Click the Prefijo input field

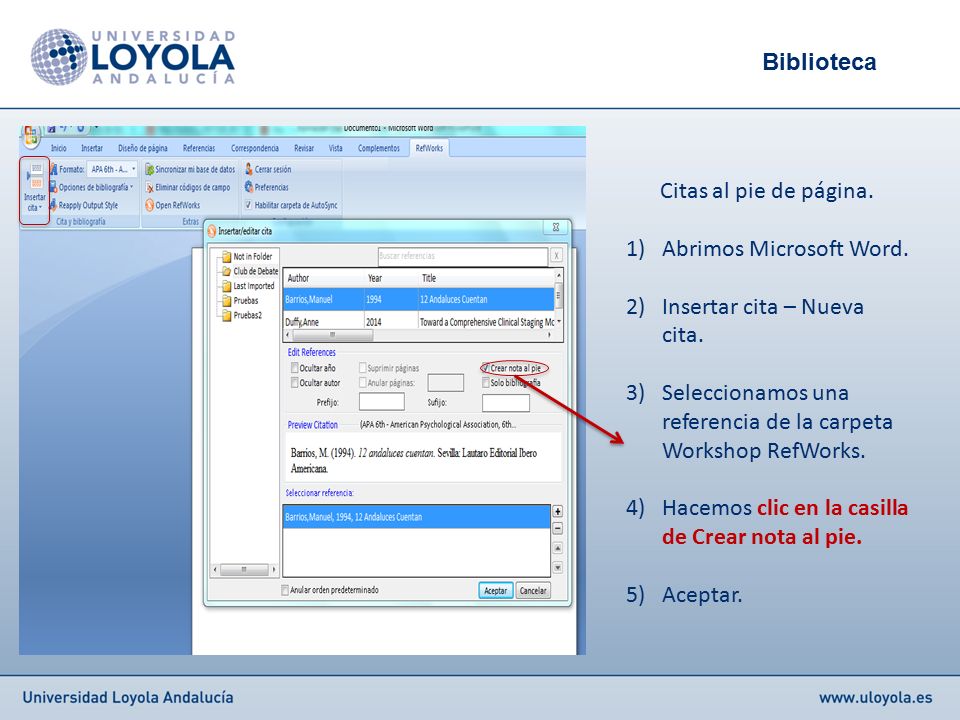point(381,402)
